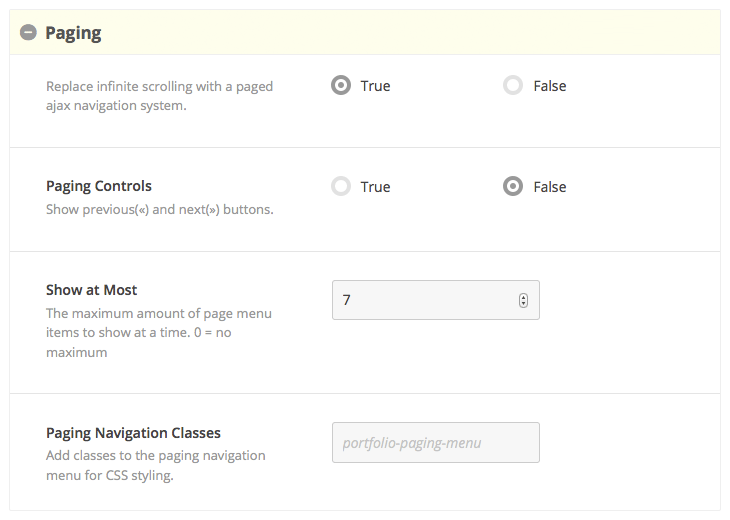Decrease Show at Most with stepper down arrow
Viewport: 730px width, 520px height.
523,304
